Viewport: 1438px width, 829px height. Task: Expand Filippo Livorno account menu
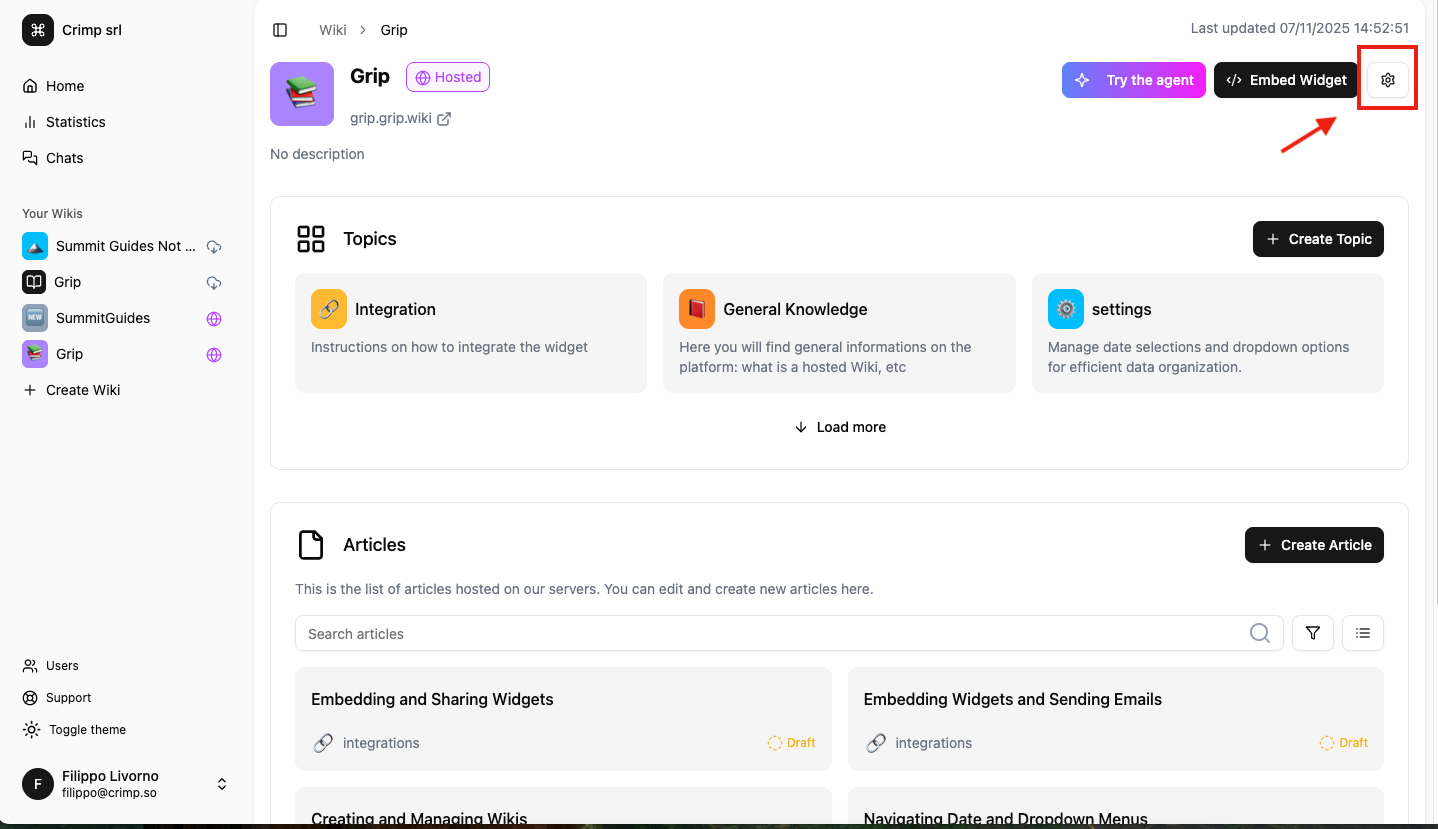(x=222, y=784)
